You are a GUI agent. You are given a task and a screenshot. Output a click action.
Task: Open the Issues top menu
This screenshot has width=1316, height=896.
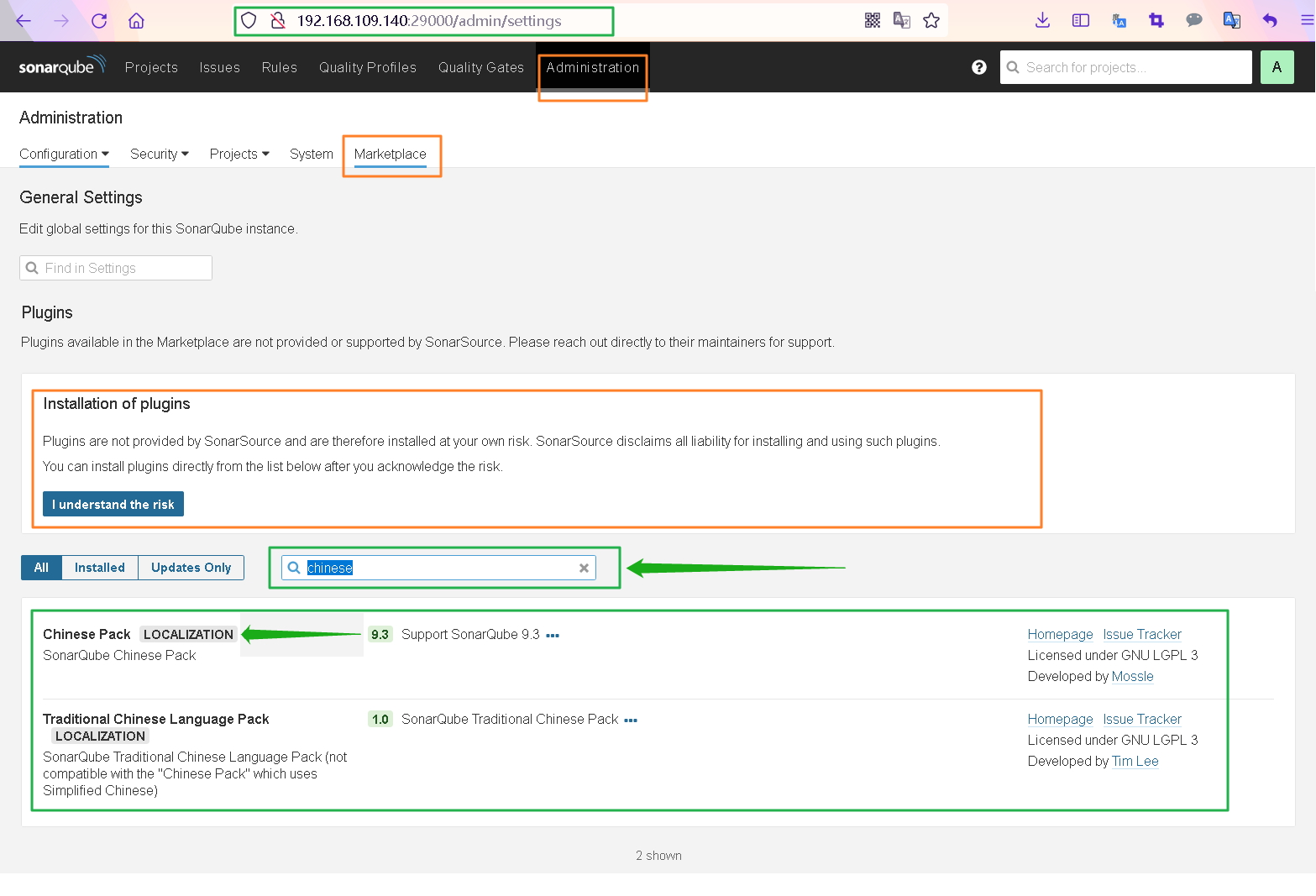coord(220,67)
